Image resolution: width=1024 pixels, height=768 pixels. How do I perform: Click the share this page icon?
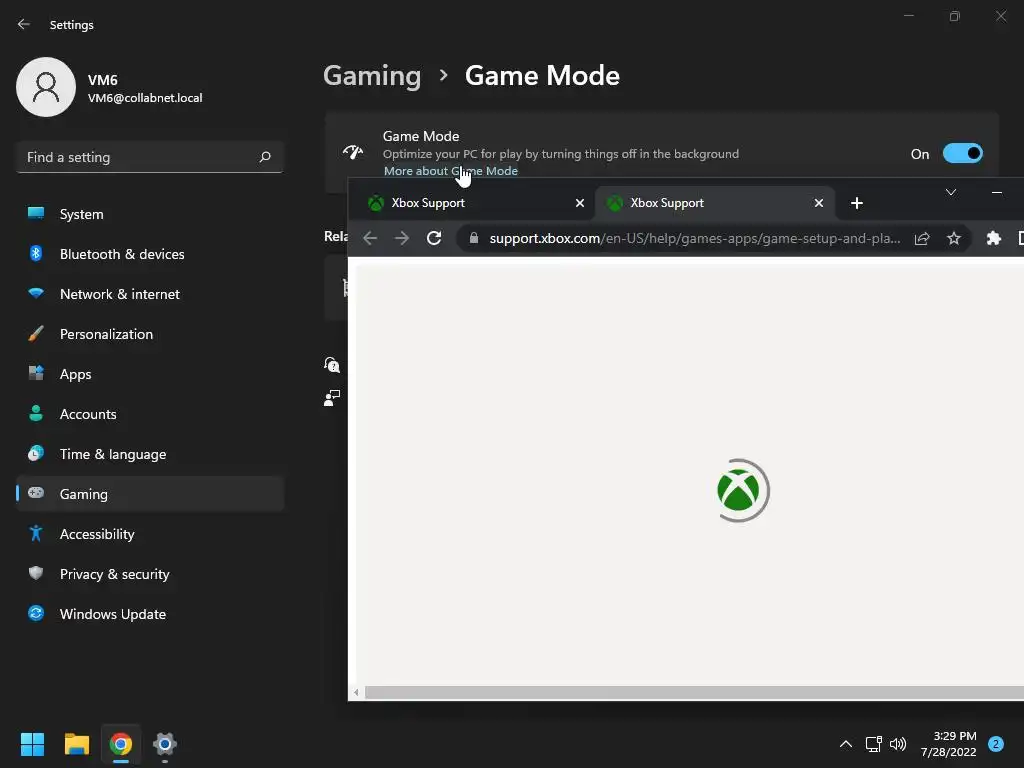click(x=922, y=238)
